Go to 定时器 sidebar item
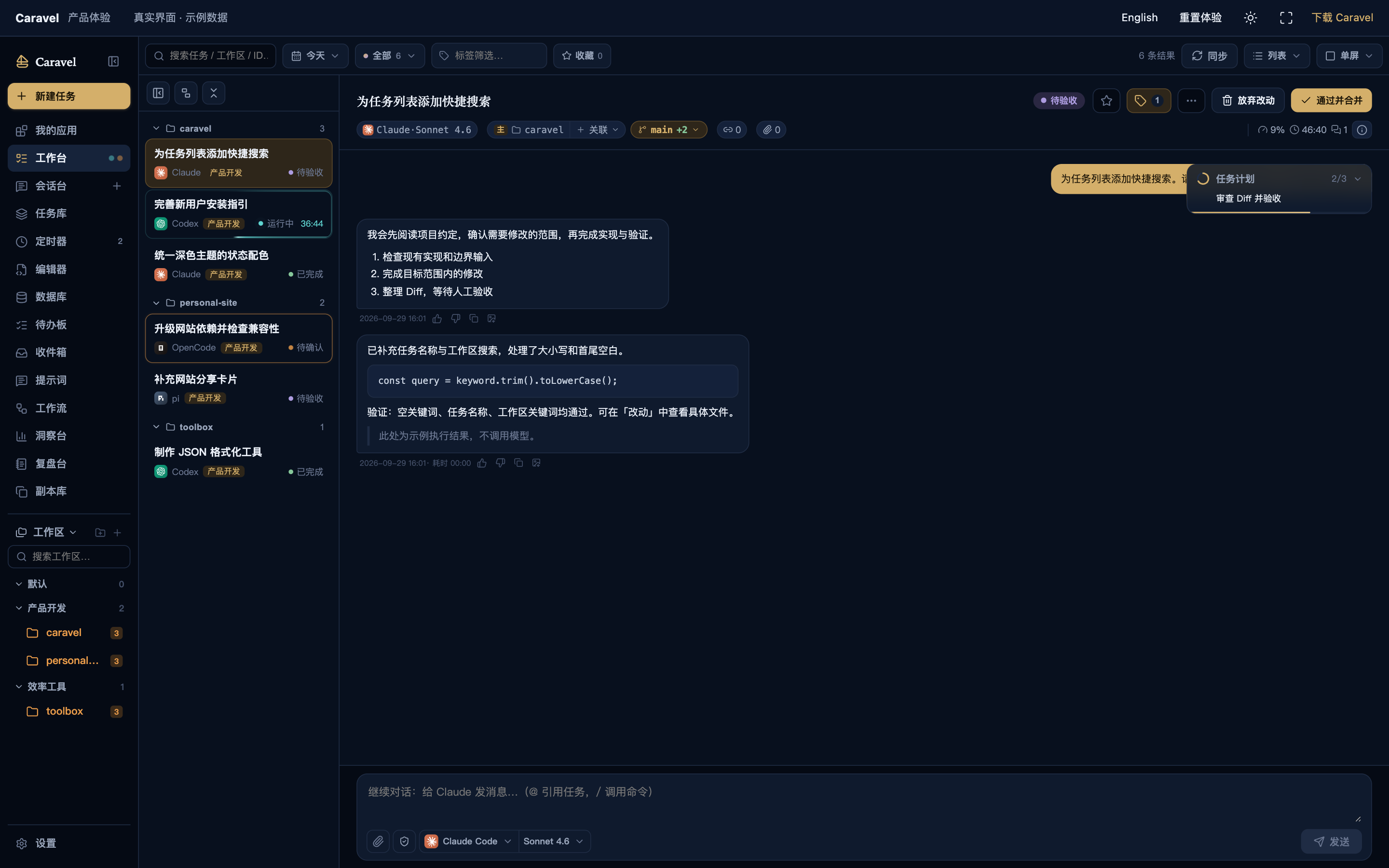Viewport: 1389px width, 868px height. (x=69, y=242)
